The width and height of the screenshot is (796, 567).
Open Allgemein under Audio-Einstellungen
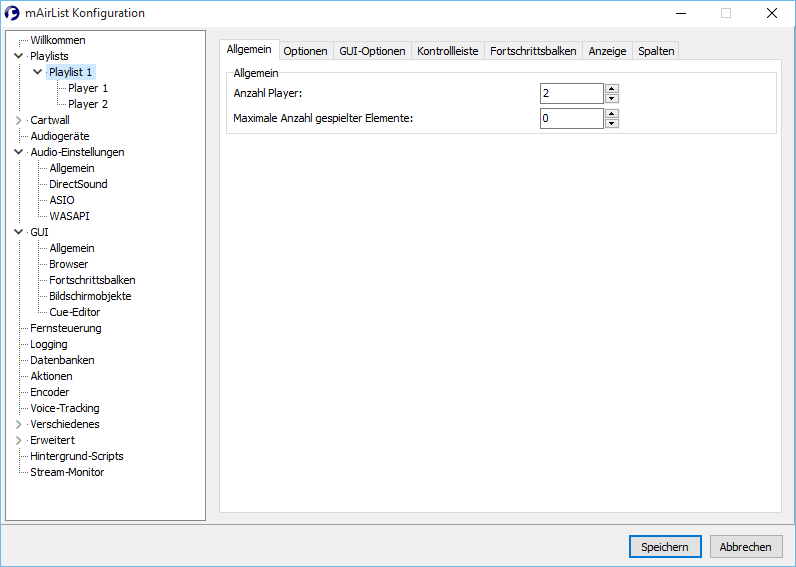pos(72,168)
